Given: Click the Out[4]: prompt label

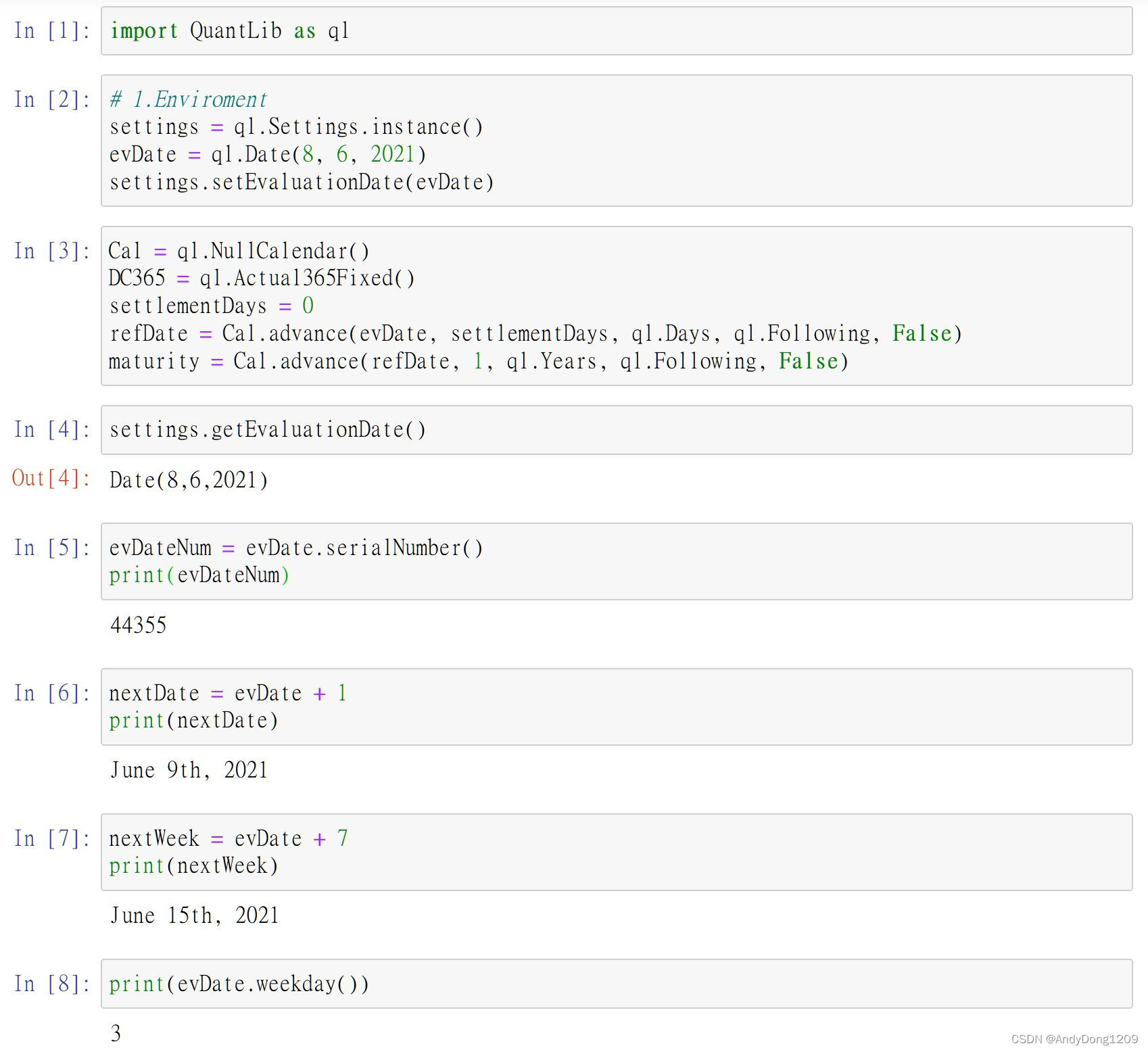Looking at the screenshot, I should 51,479.
